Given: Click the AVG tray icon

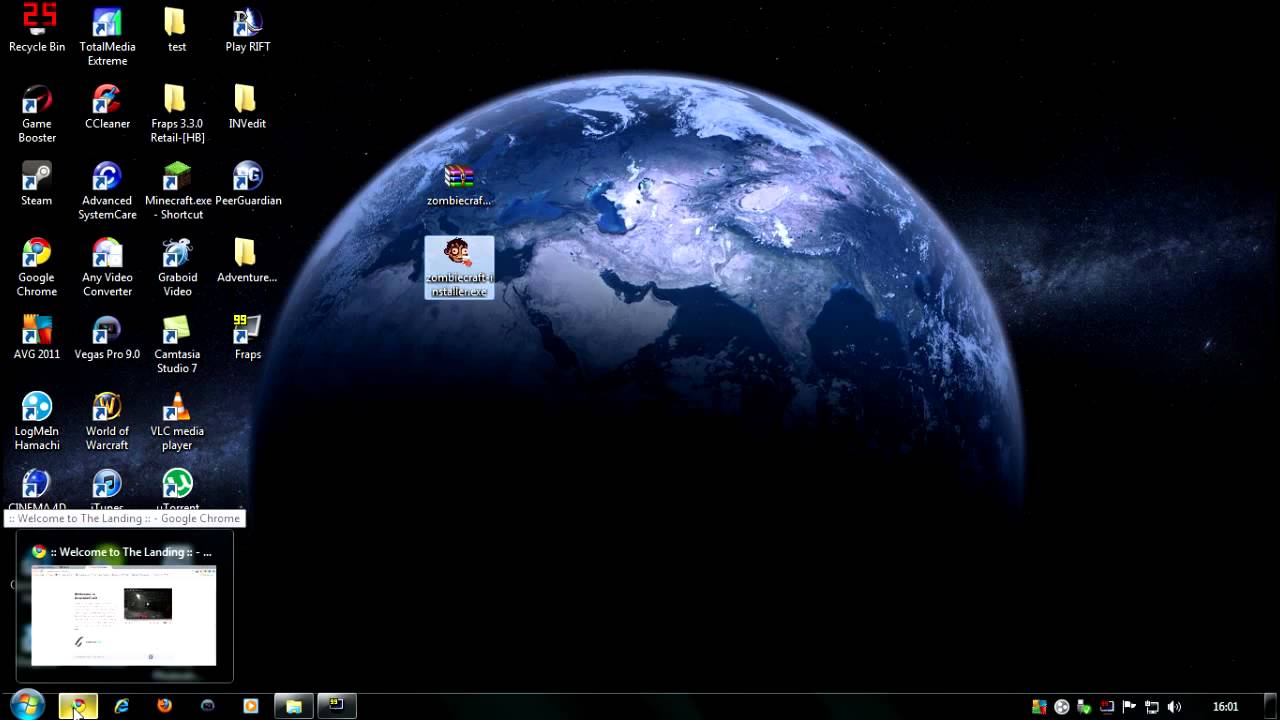Looking at the screenshot, I should tap(1039, 707).
